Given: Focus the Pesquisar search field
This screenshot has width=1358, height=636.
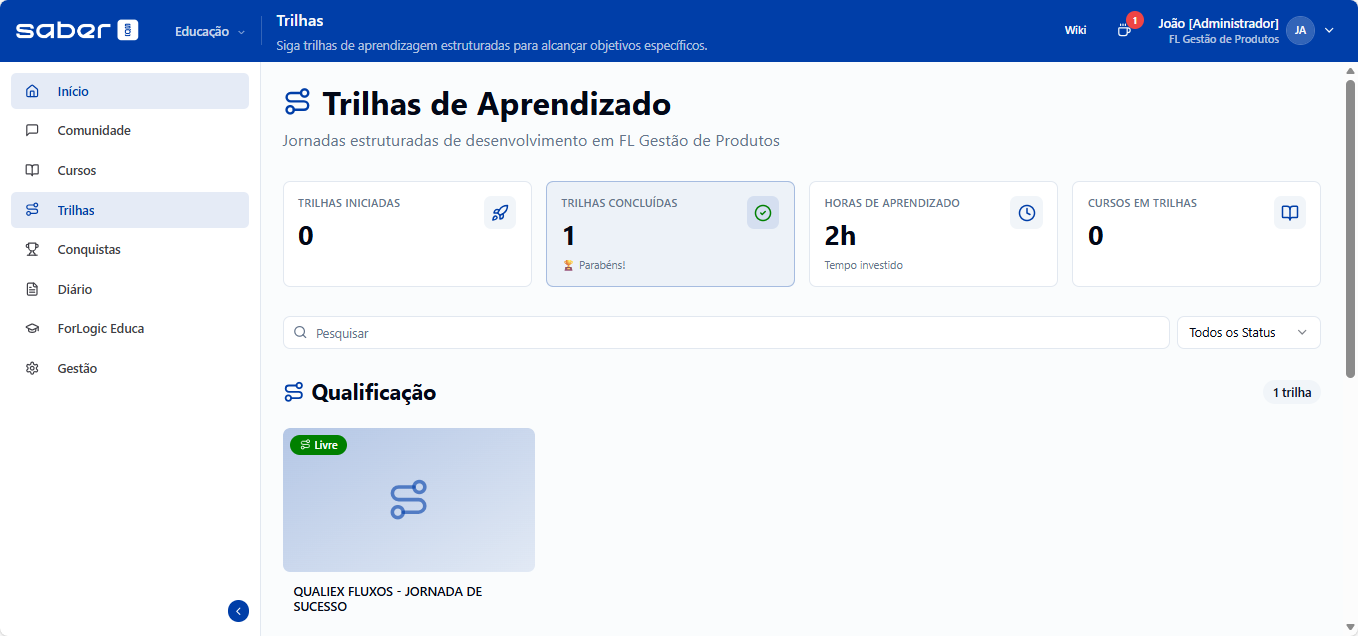Looking at the screenshot, I should tap(735, 333).
